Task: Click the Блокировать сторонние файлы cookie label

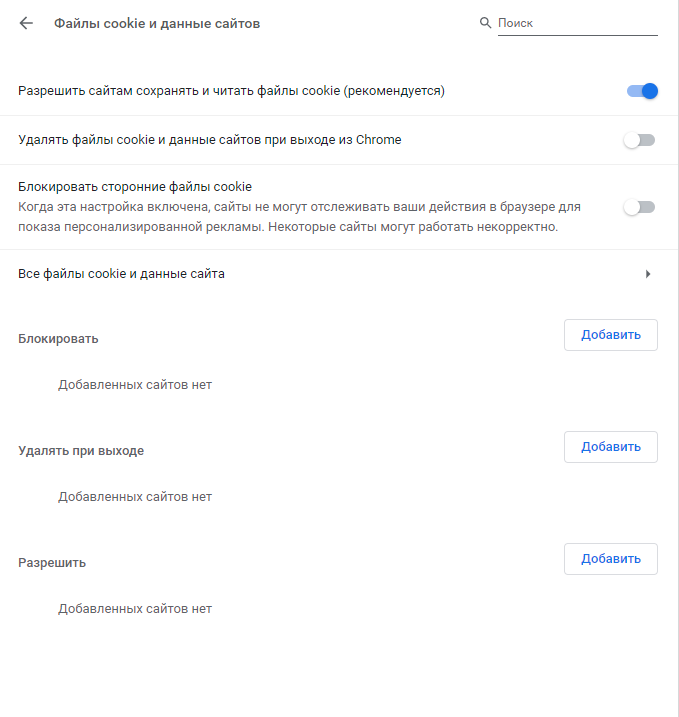Action: (x=135, y=187)
